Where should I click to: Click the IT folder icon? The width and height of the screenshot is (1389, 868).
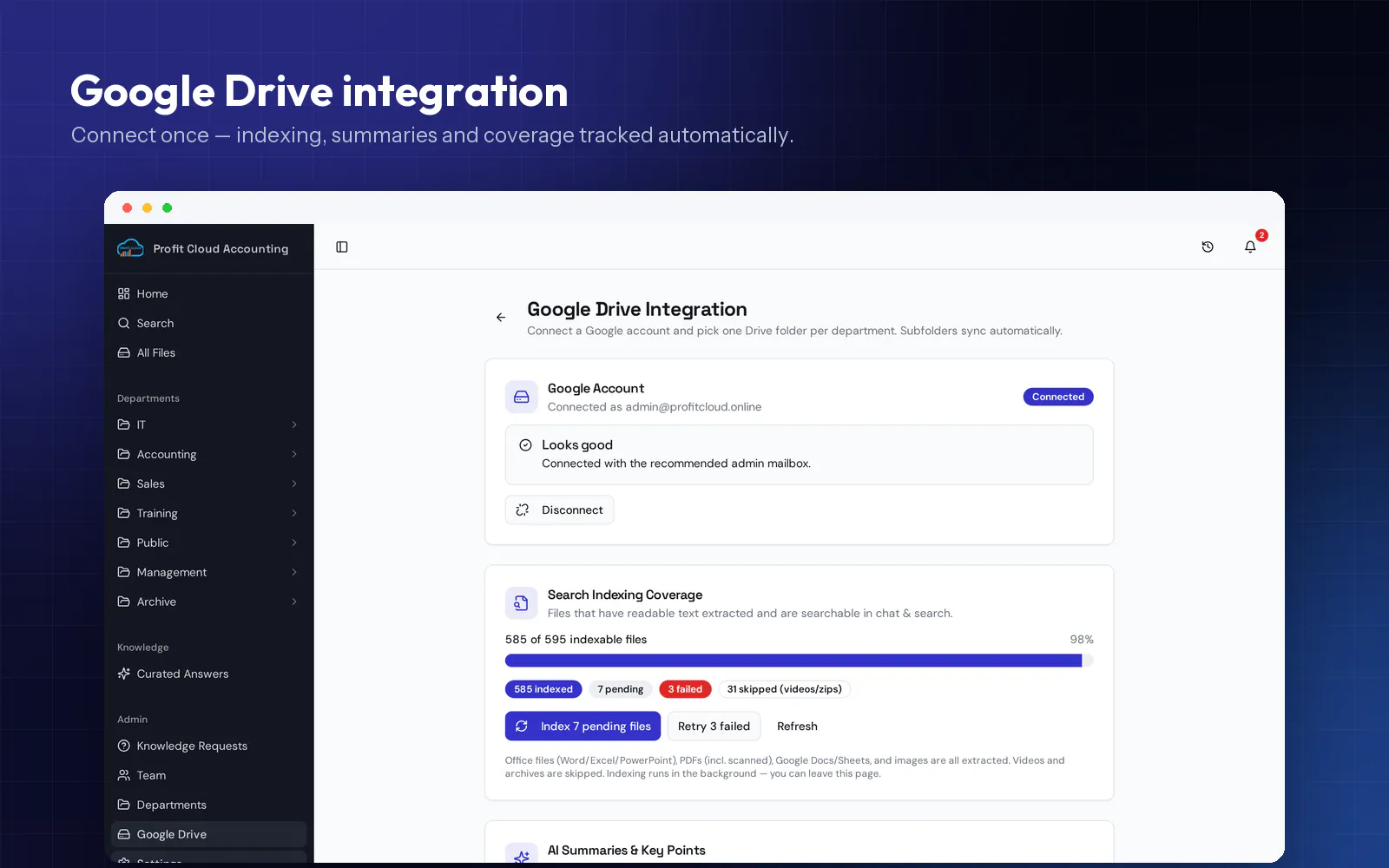tap(124, 425)
